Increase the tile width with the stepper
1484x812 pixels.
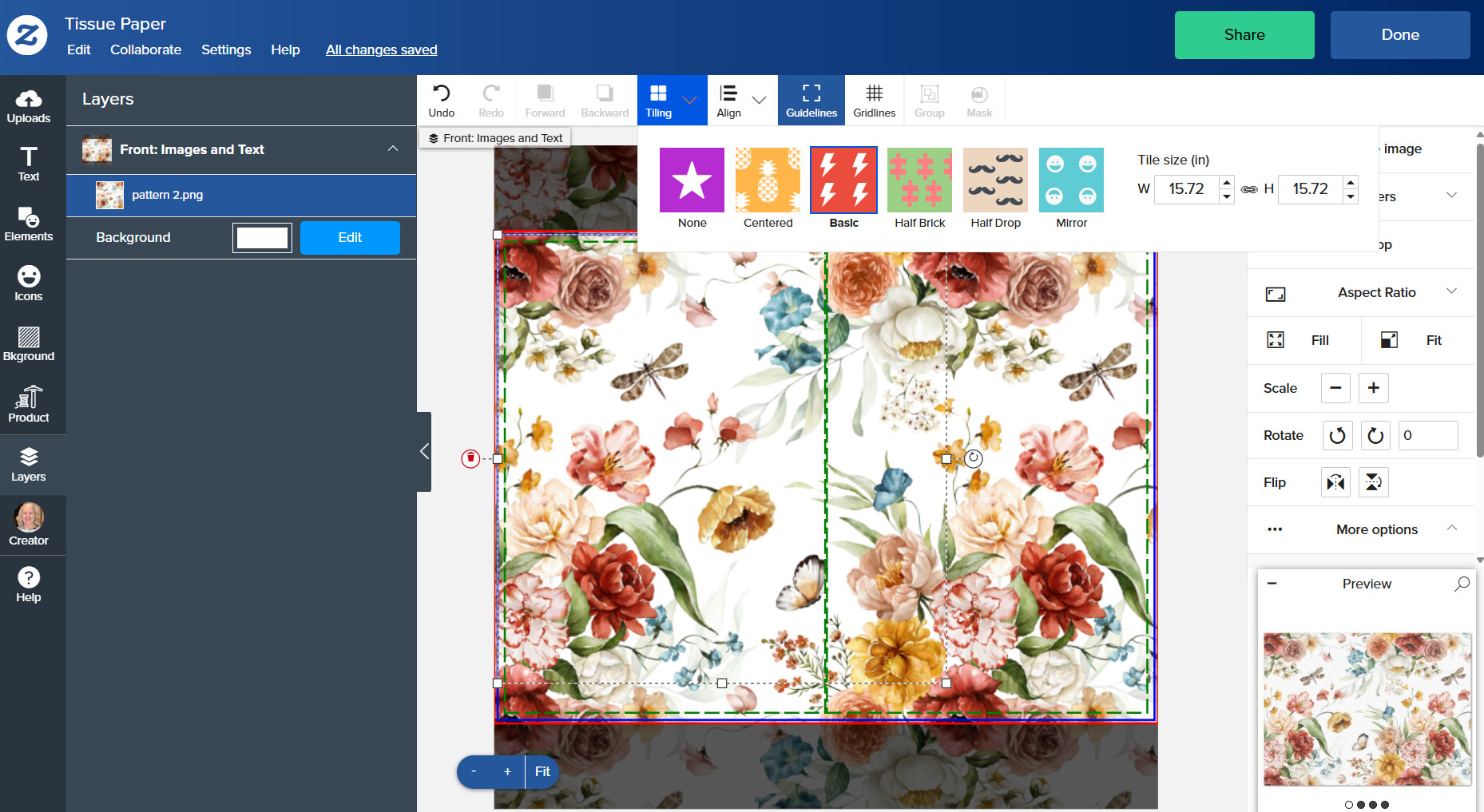(x=1227, y=182)
